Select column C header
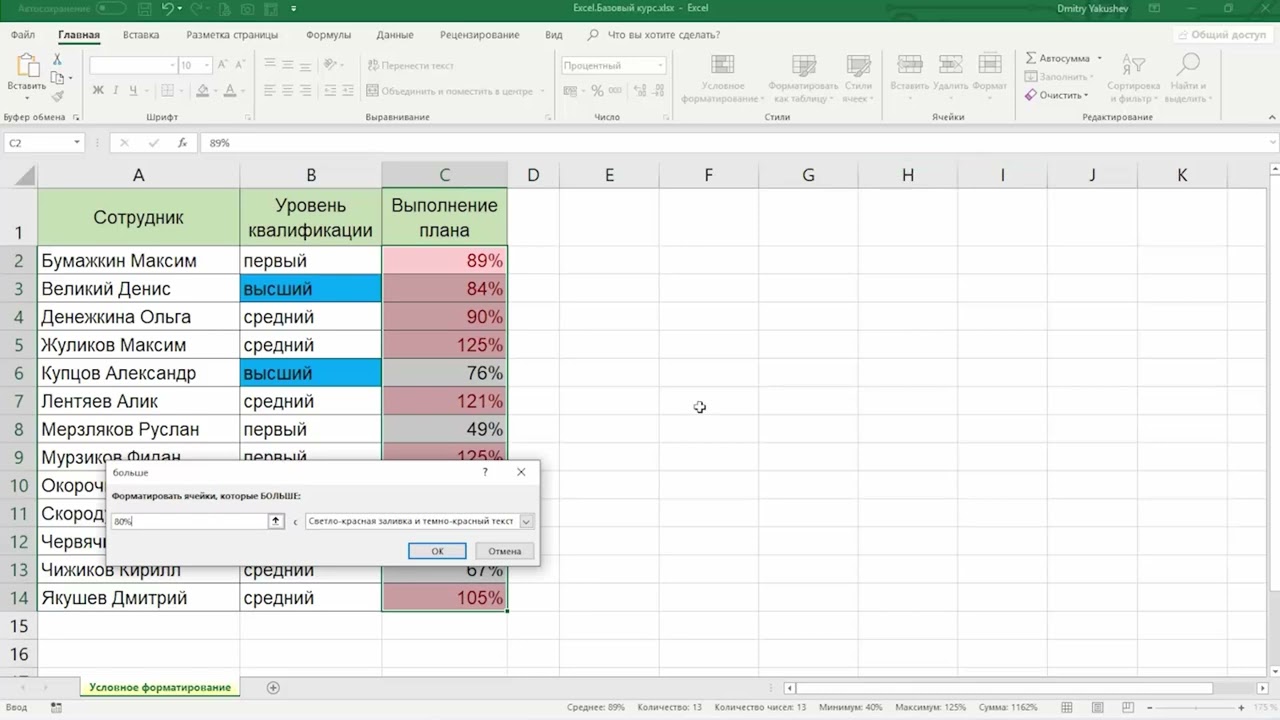Image resolution: width=1280 pixels, height=720 pixels. point(444,175)
